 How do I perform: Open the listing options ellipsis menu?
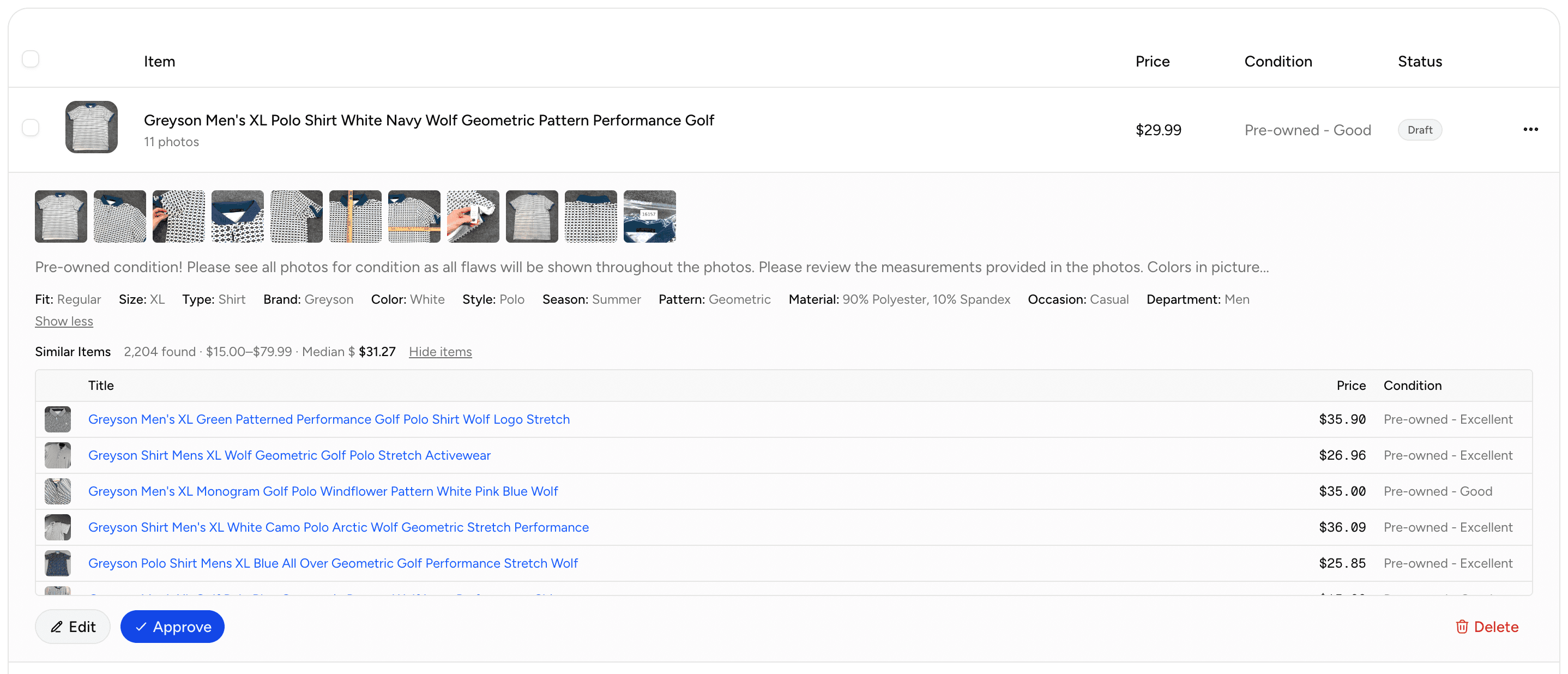pos(1531,129)
